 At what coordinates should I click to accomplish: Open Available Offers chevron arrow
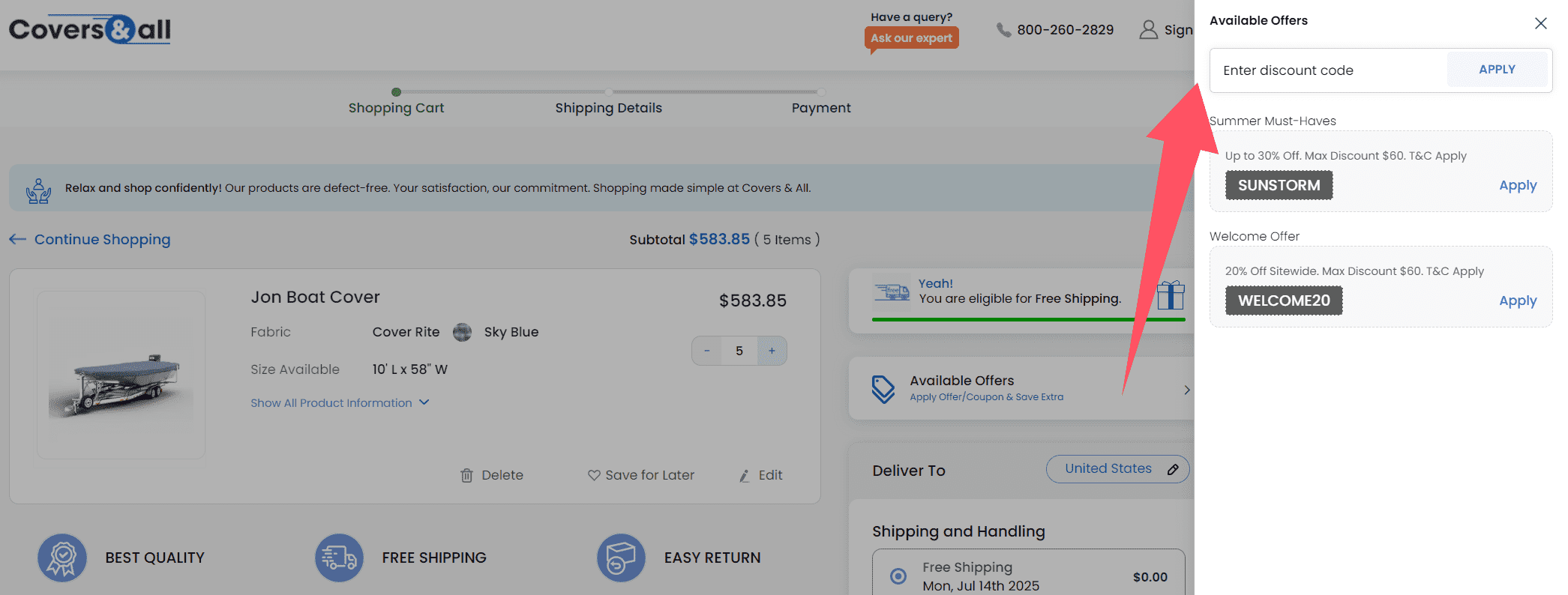click(1186, 390)
